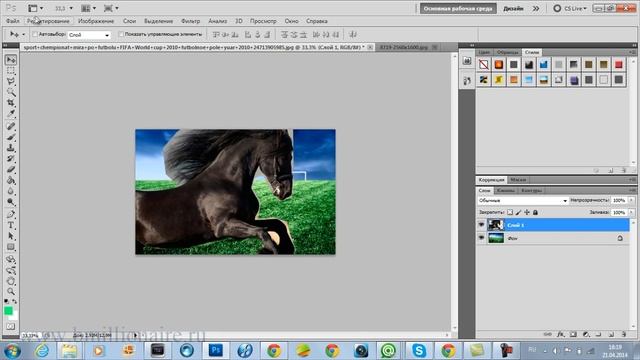Toggle Quick Mask mode icon
Viewport: 640px width, 360px height.
pyautogui.click(x=11, y=327)
